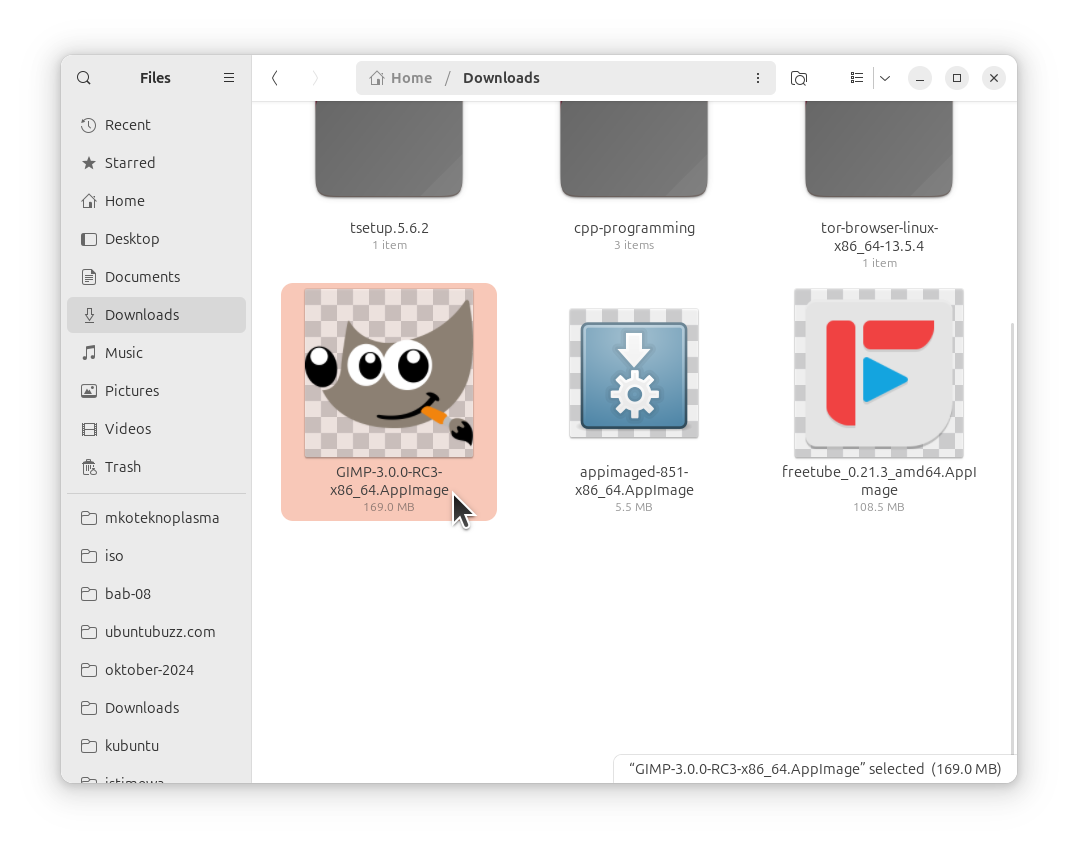This screenshot has height=850, width=1078.
Task: Click the search magnifier icon
Action: tap(84, 78)
